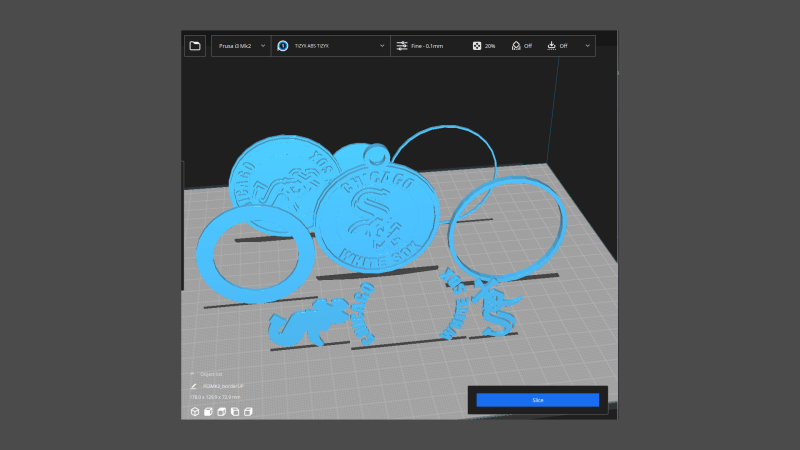Click the print settings sliders icon
This screenshot has height=450, width=800.
402,46
